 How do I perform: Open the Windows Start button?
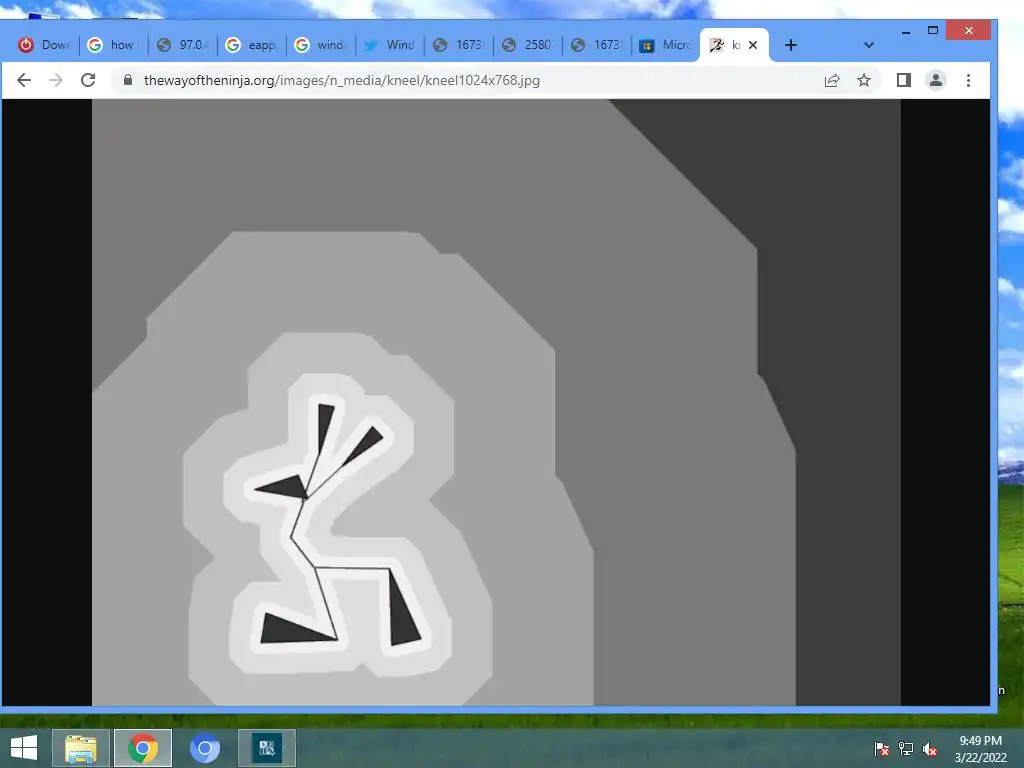point(24,748)
